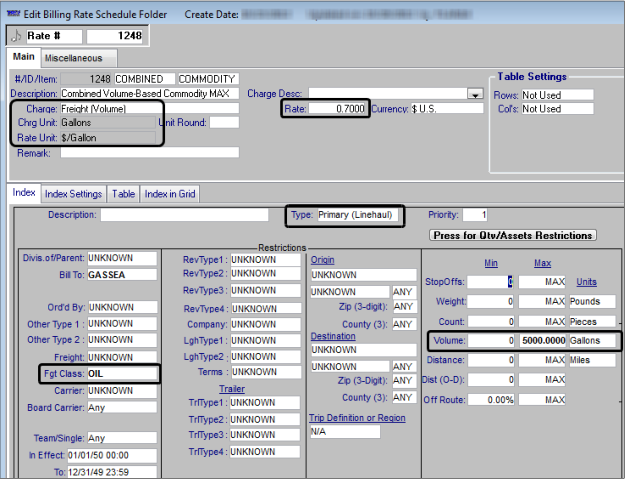Image resolution: width=626 pixels, height=479 pixels.
Task: Click the Volume Max field 5000.0000
Action: 543,340
